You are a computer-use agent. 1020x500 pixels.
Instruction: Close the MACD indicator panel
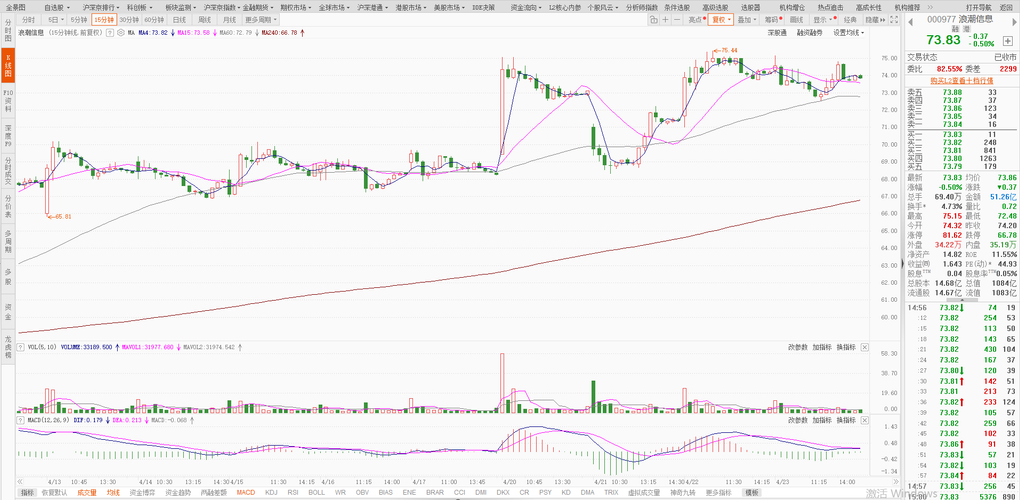click(864, 421)
